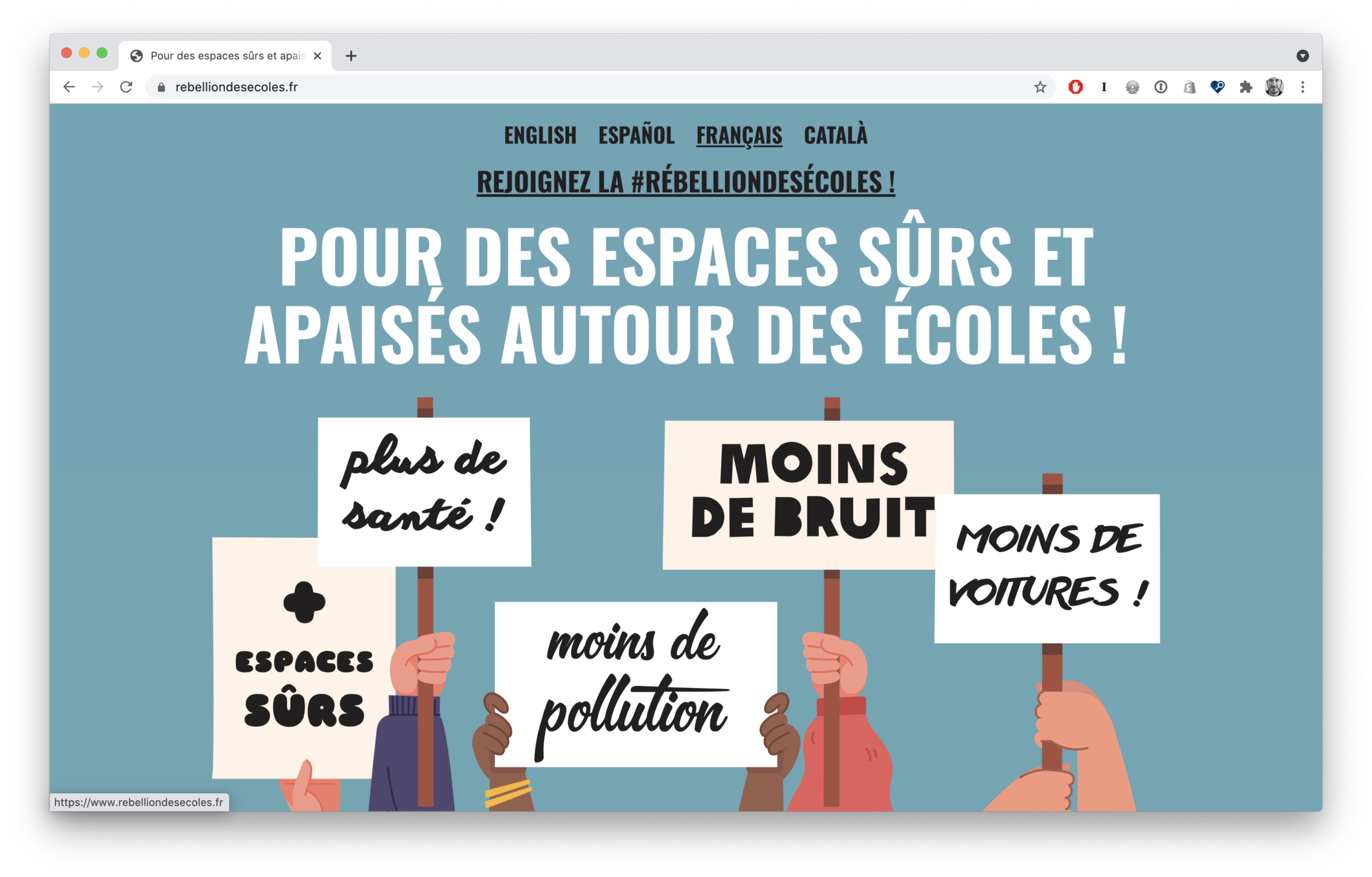Bookmark this page with the star icon
This screenshot has width=1372, height=877.
click(1040, 87)
